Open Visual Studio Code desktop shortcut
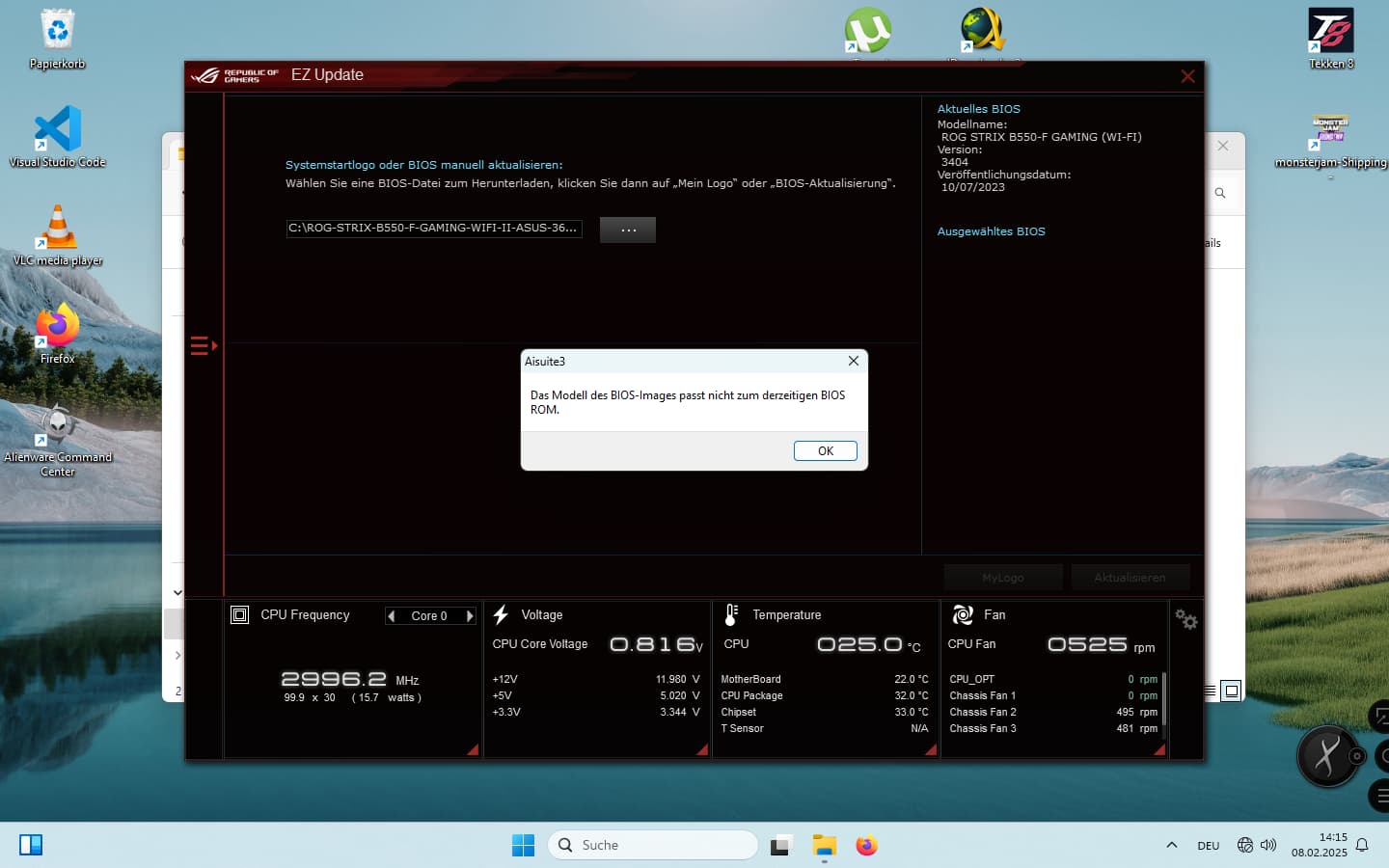This screenshot has height=868, width=1389. 57,136
